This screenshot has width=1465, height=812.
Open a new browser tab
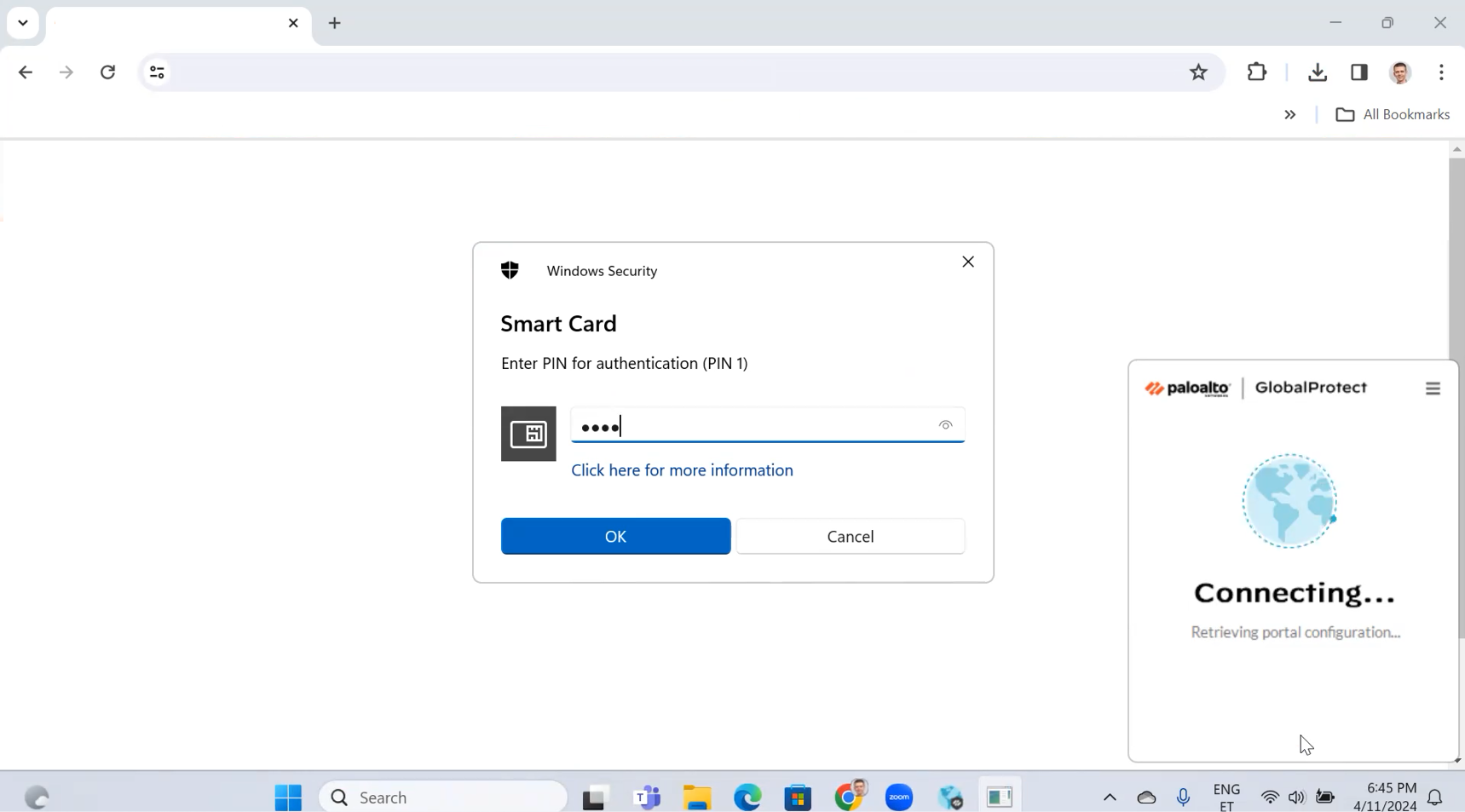[334, 23]
